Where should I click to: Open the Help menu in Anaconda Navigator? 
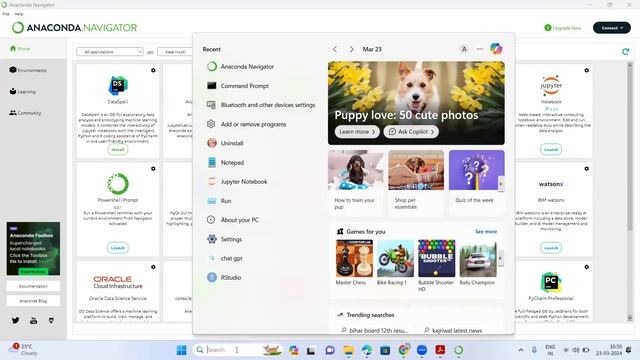19,14
